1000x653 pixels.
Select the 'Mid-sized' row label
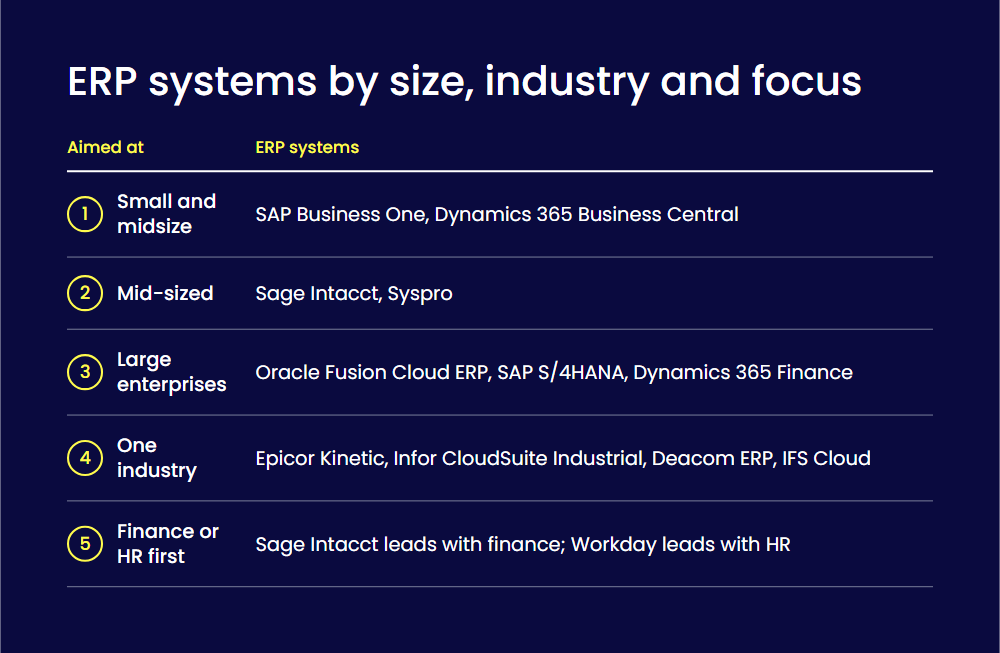click(x=165, y=293)
